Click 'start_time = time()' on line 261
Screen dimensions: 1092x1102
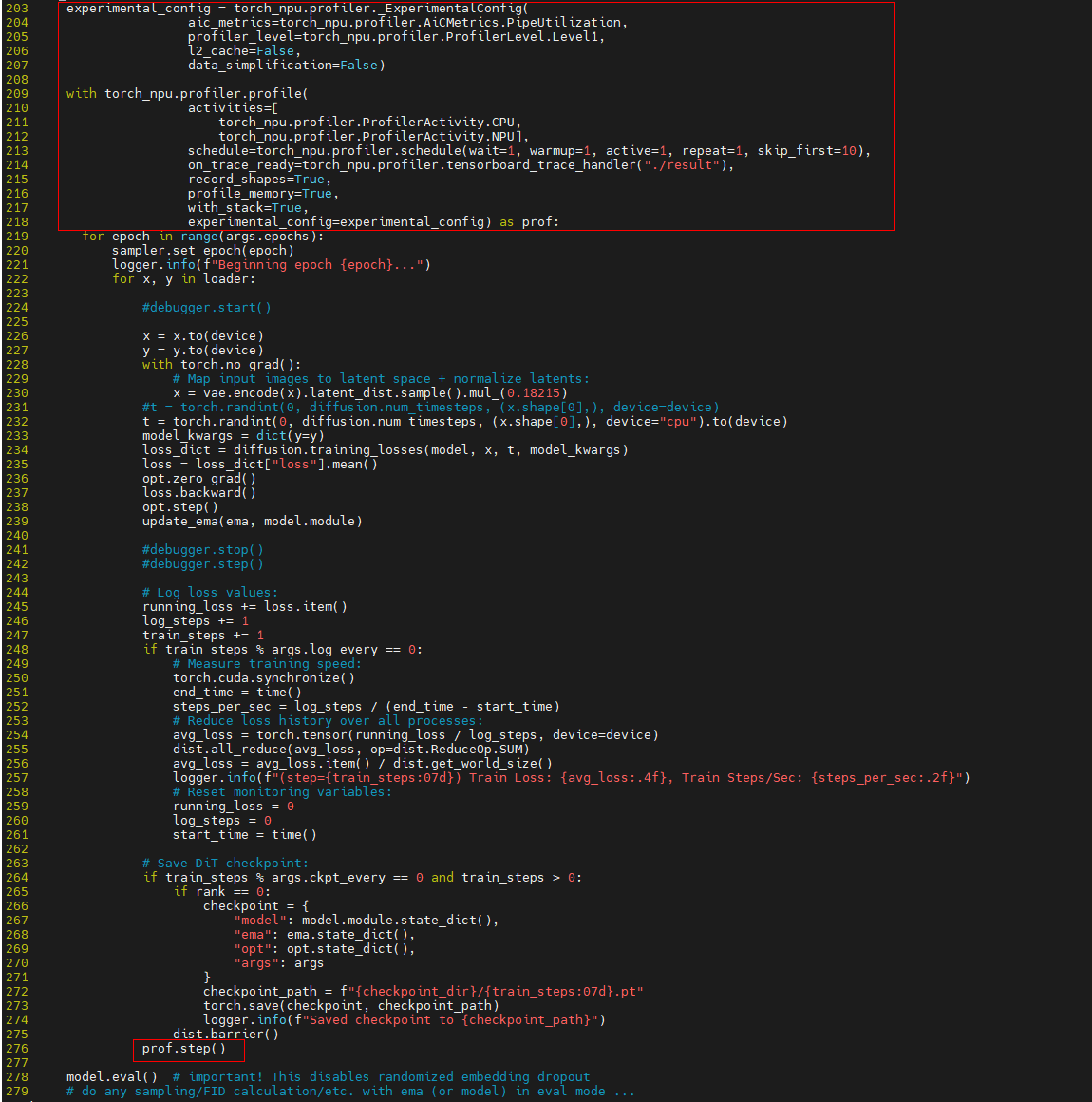[x=245, y=834]
